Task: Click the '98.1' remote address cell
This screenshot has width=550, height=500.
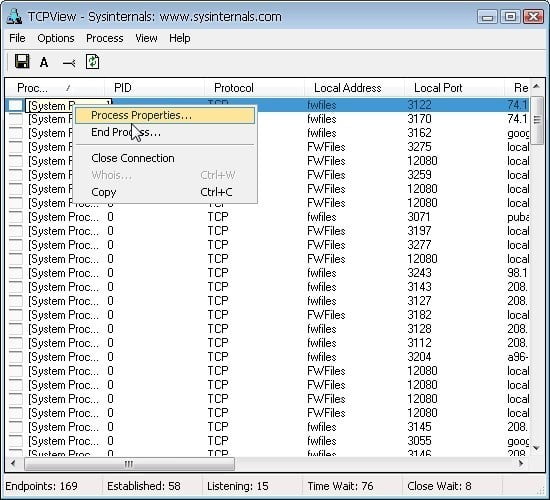Action: point(517,273)
